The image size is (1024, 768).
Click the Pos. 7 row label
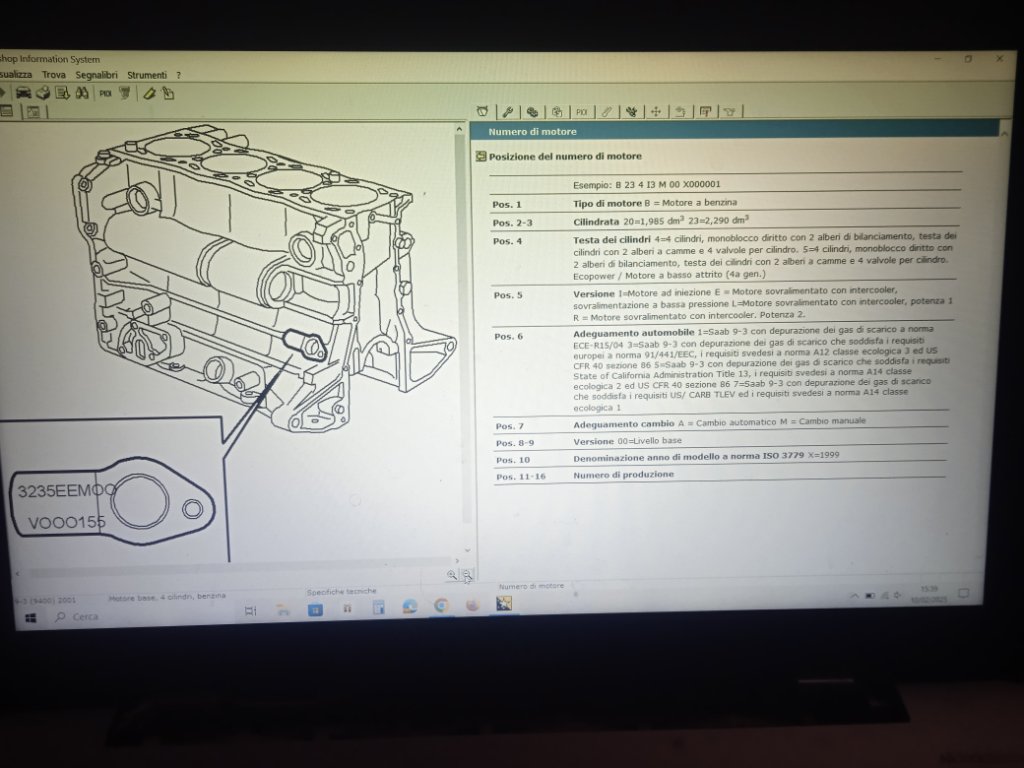509,426
